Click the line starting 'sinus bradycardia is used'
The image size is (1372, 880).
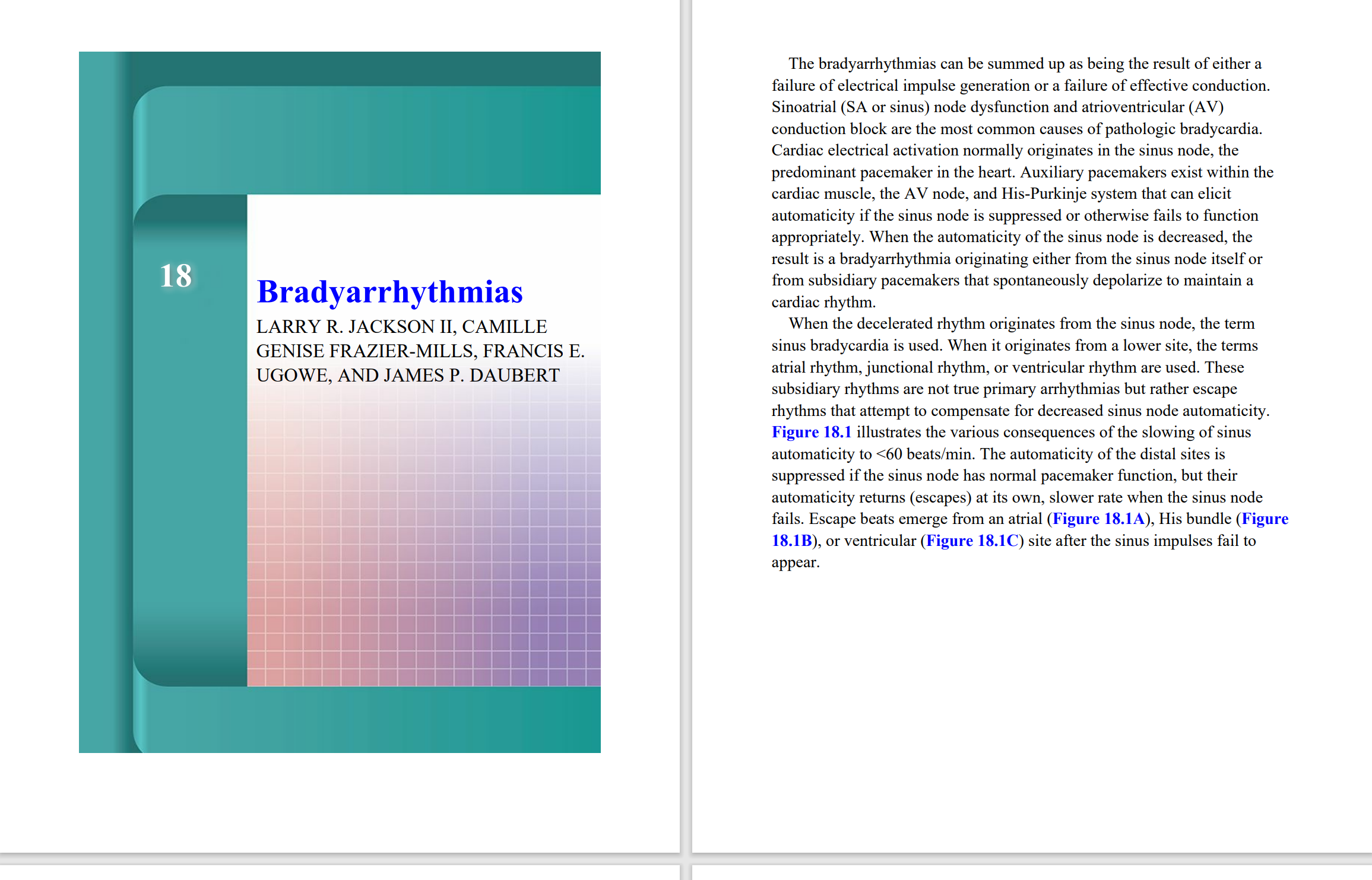[1015, 345]
